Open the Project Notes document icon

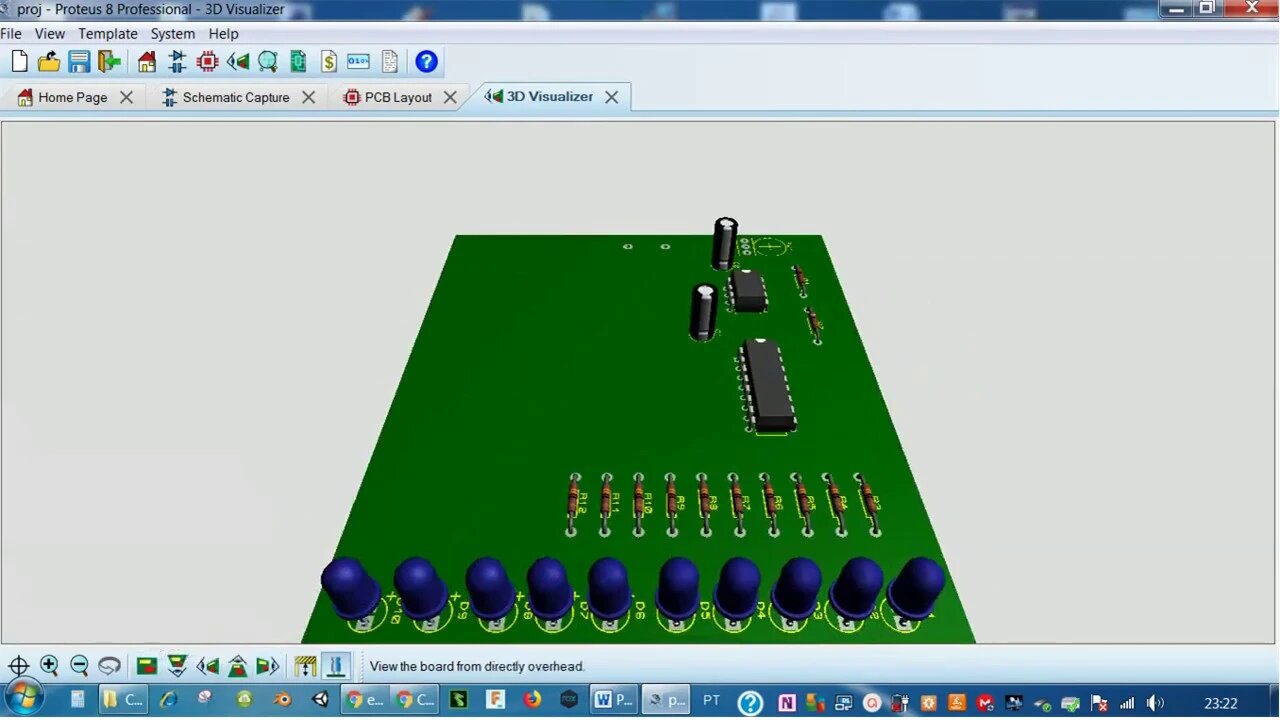[390, 62]
